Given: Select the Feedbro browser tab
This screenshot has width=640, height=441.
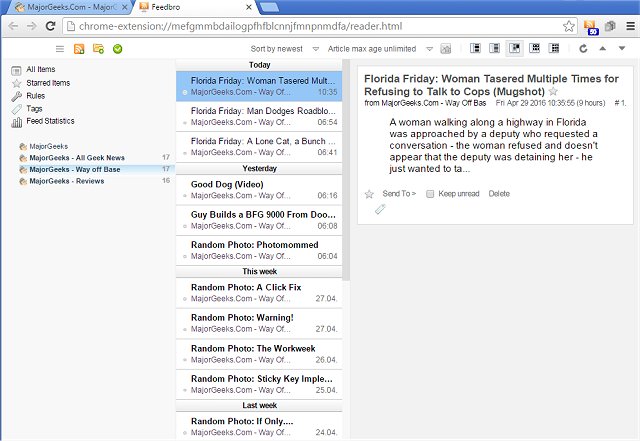Looking at the screenshot, I should pyautogui.click(x=195, y=7).
